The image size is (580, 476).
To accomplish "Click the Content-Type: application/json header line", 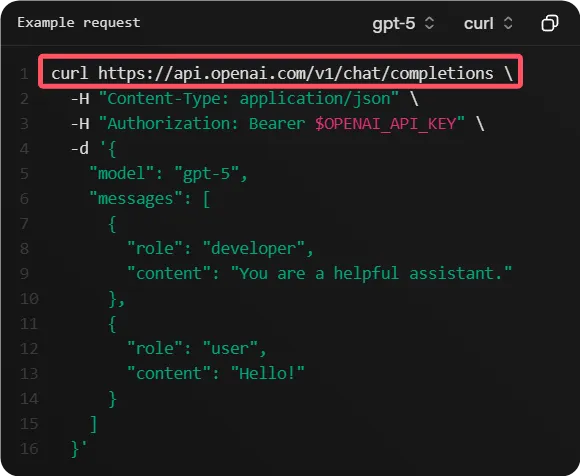I will (245, 99).
